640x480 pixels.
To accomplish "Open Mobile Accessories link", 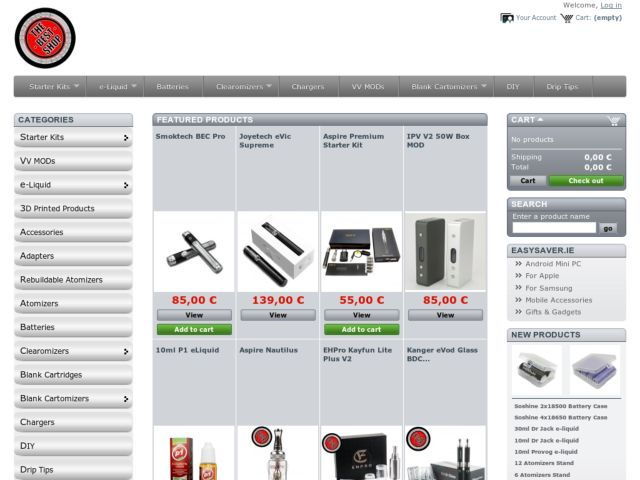I will pos(558,300).
